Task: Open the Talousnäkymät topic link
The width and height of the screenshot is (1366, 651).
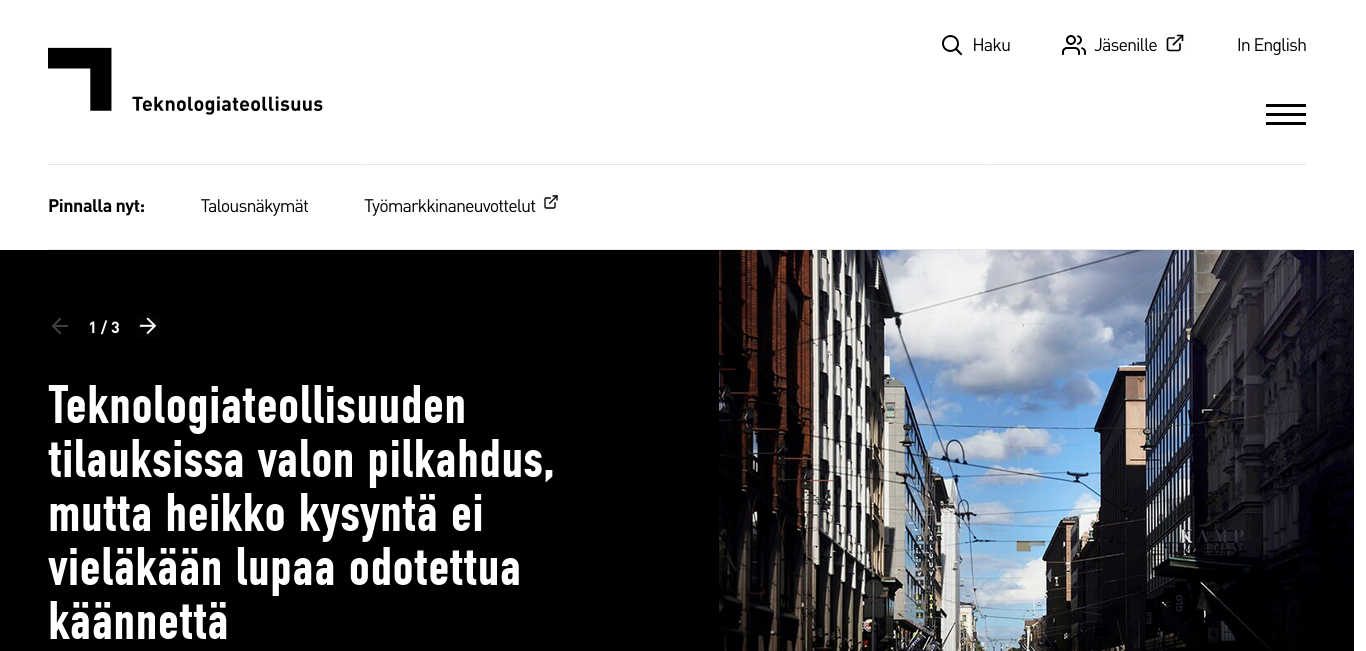Action: click(x=254, y=206)
